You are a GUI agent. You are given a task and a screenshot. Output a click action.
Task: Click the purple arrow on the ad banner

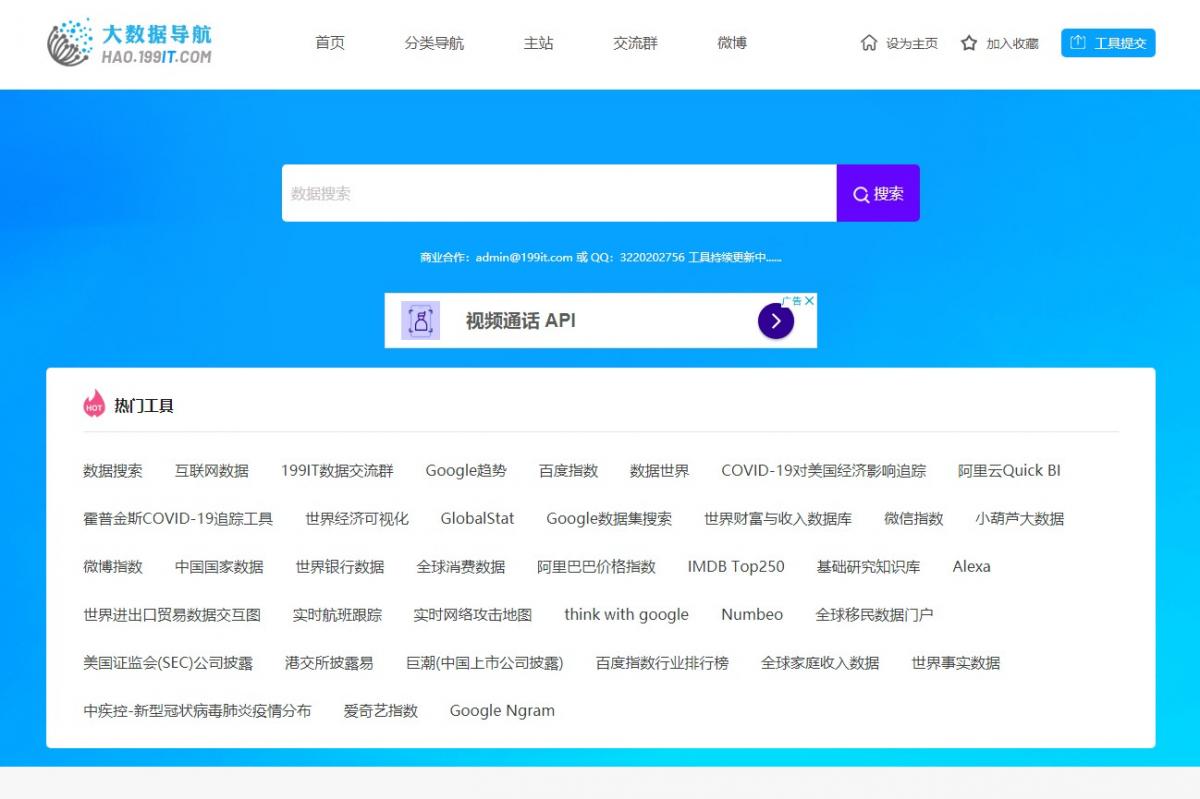pyautogui.click(x=776, y=321)
